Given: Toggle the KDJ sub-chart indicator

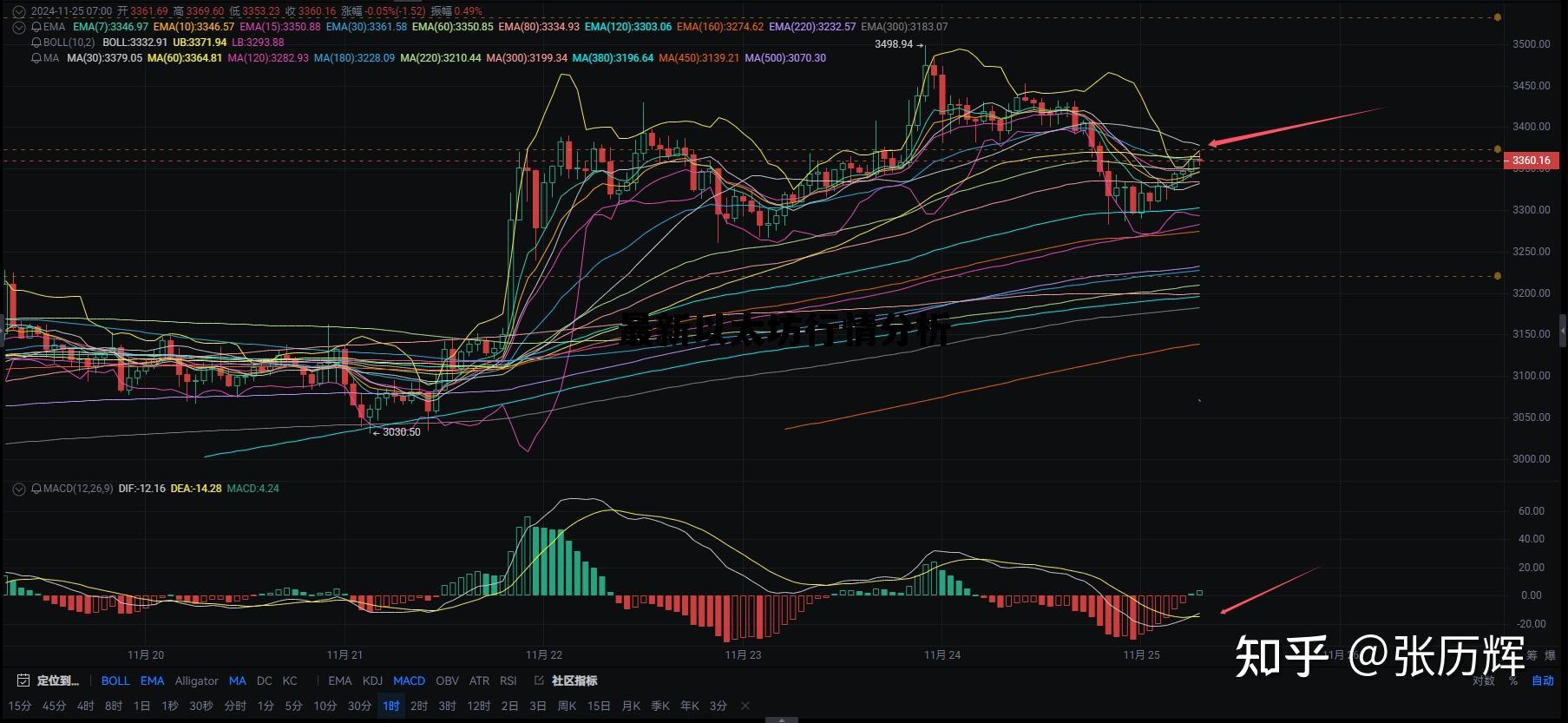Looking at the screenshot, I should pyautogui.click(x=372, y=680).
